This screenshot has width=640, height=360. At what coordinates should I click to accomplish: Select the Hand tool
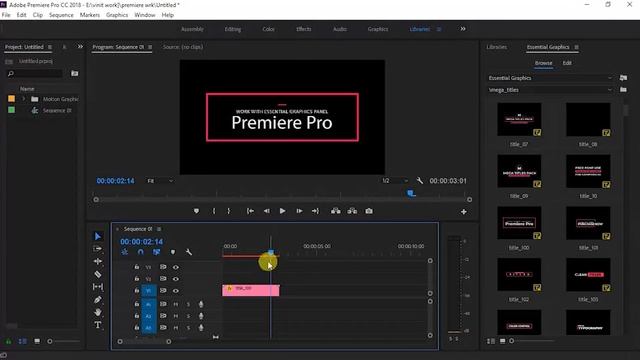tap(98, 312)
